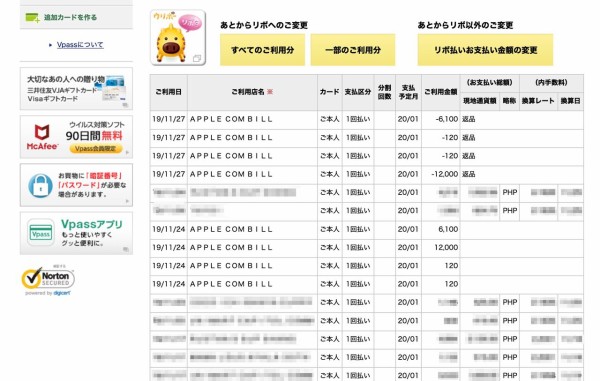
Task: Click the red ※ mark in header
Action: (x=270, y=92)
